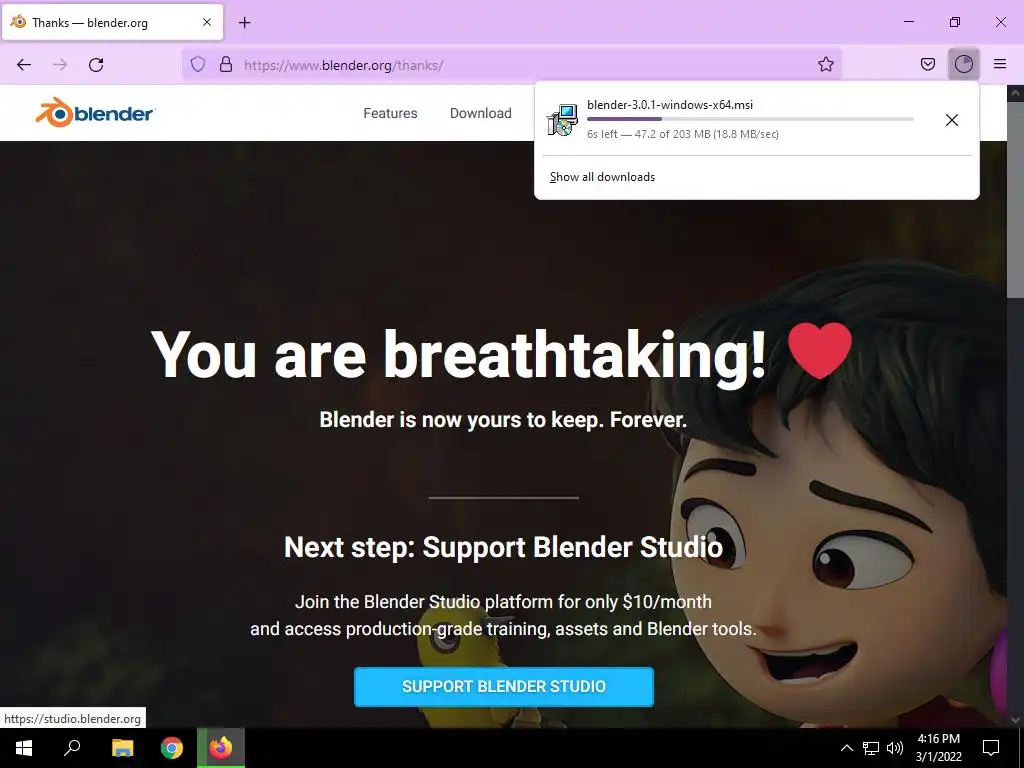
Task: Open File Explorer from the taskbar
Action: pos(122,748)
